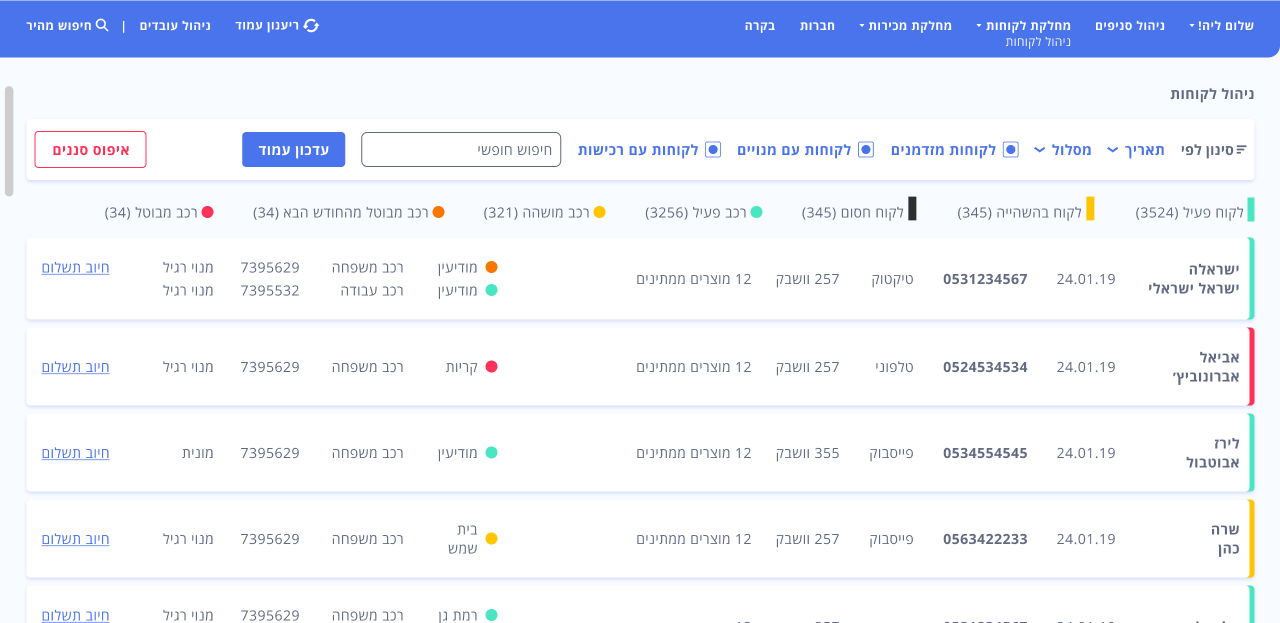Open ניהול עובדים in the navbar
This screenshot has height=623, width=1280.
tap(175, 25)
